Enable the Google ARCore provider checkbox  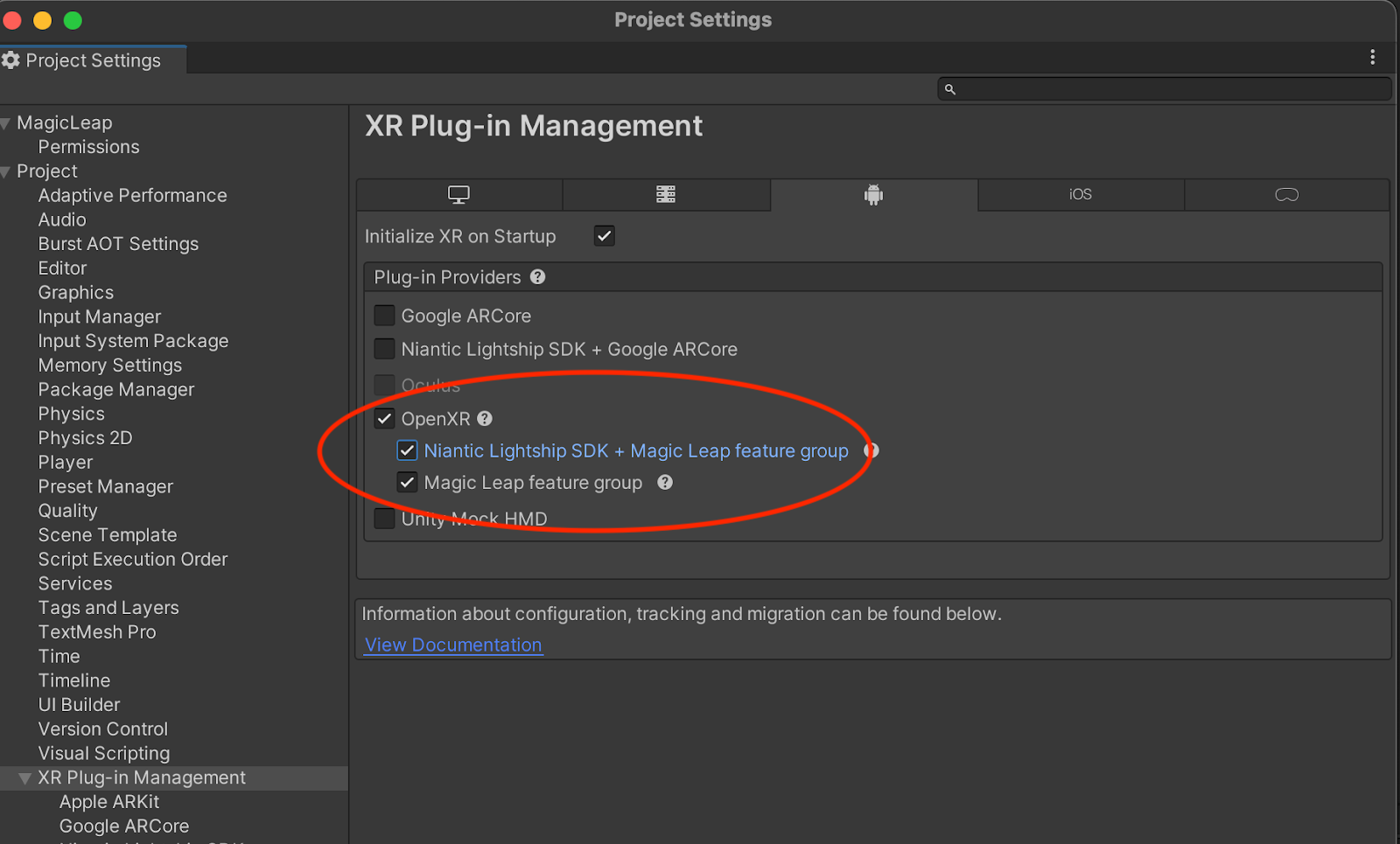coord(384,316)
